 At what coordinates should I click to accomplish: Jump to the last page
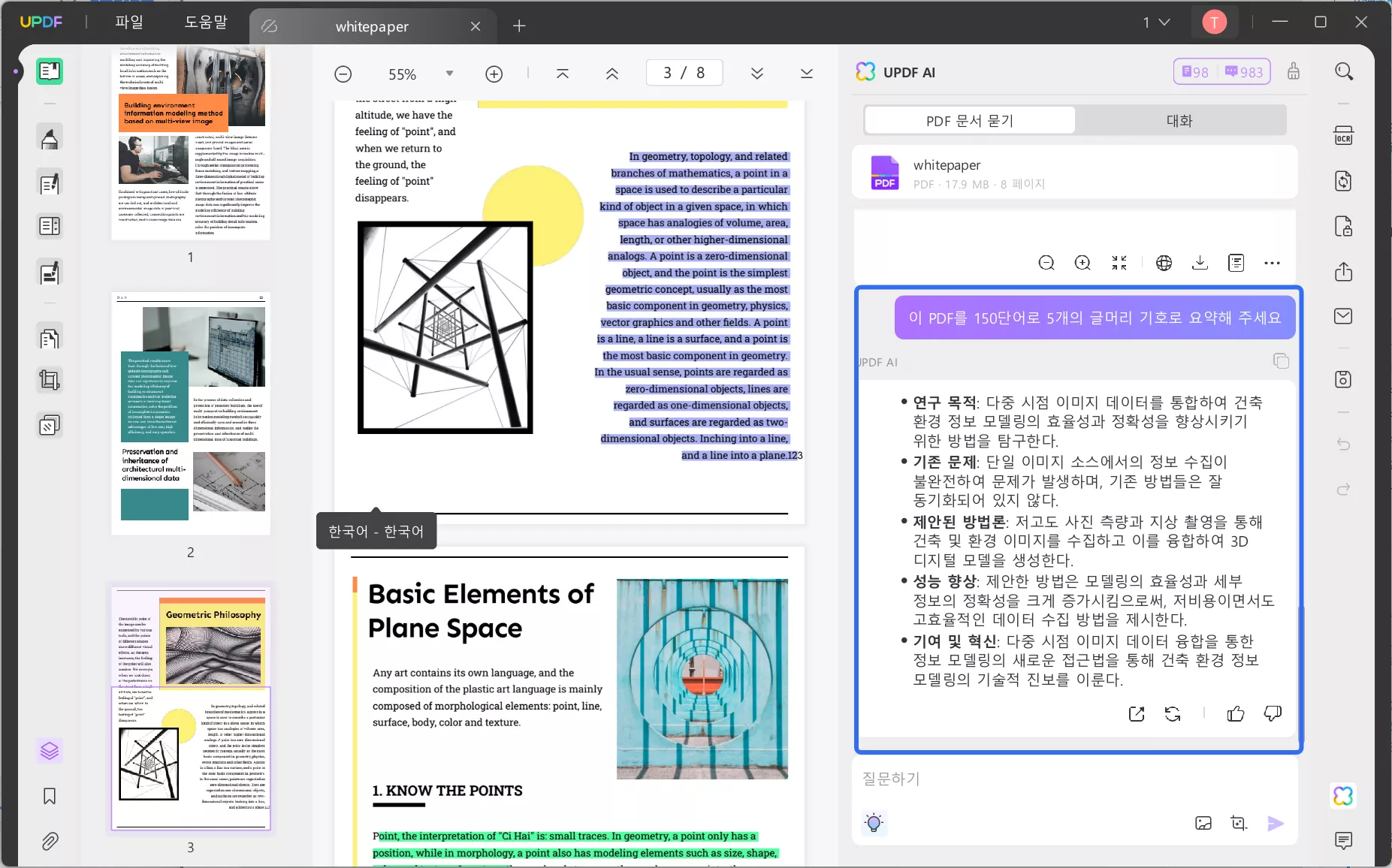point(807,74)
